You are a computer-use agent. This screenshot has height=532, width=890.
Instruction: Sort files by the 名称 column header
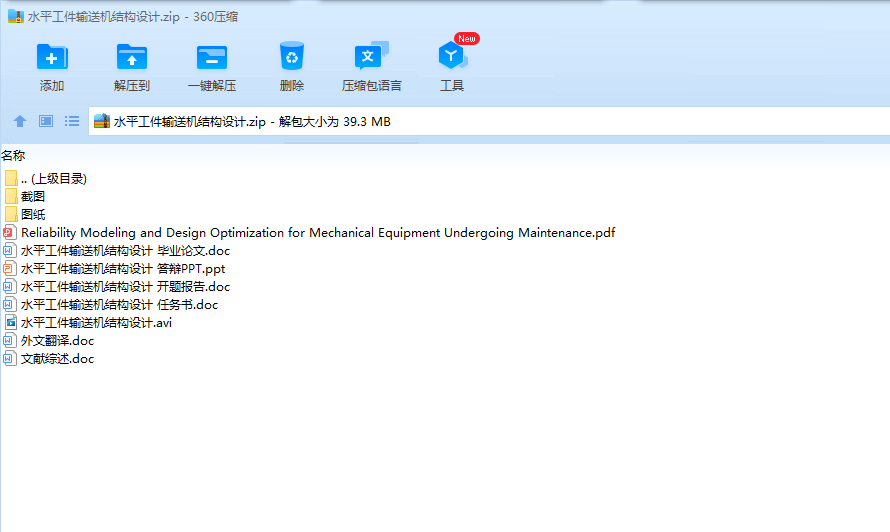tap(13, 155)
